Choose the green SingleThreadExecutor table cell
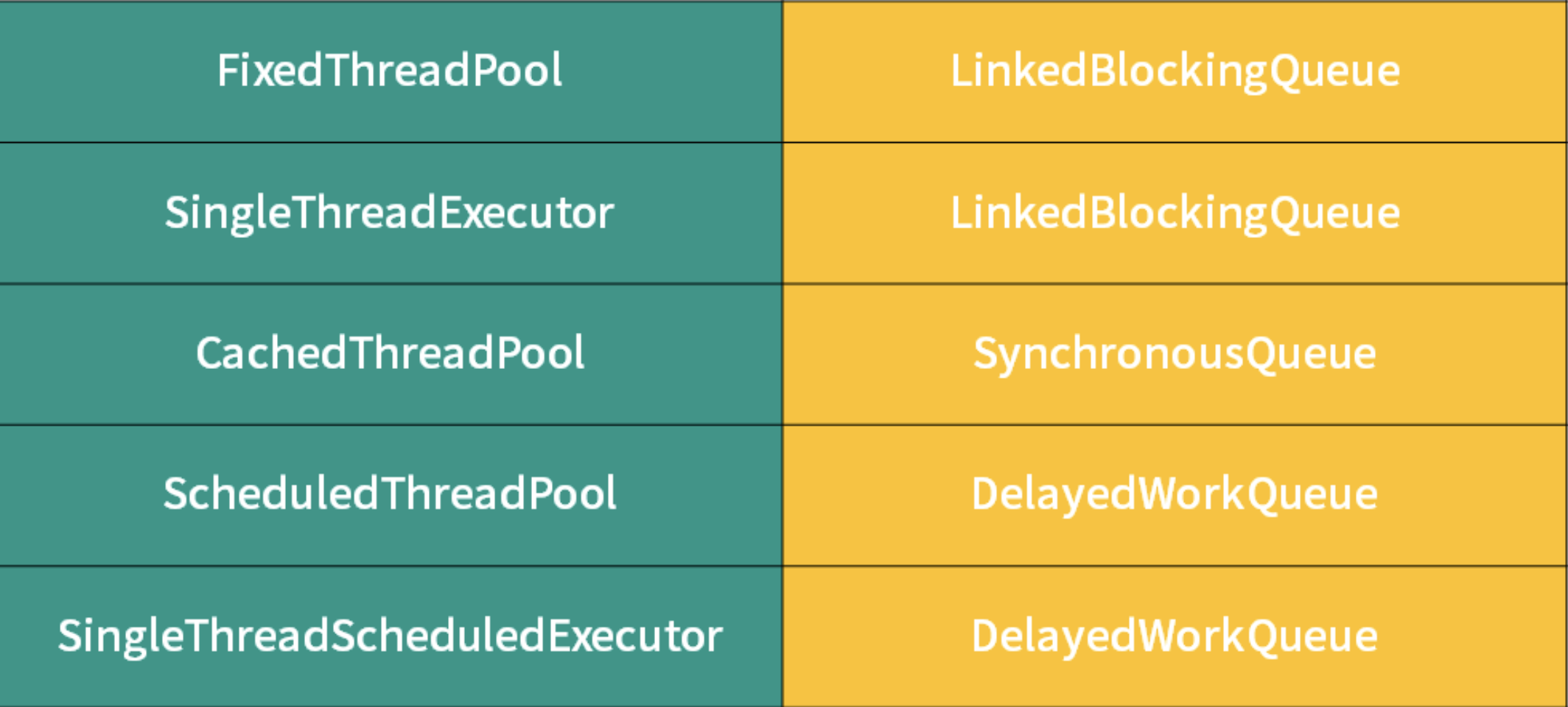1568x707 pixels. tap(391, 213)
